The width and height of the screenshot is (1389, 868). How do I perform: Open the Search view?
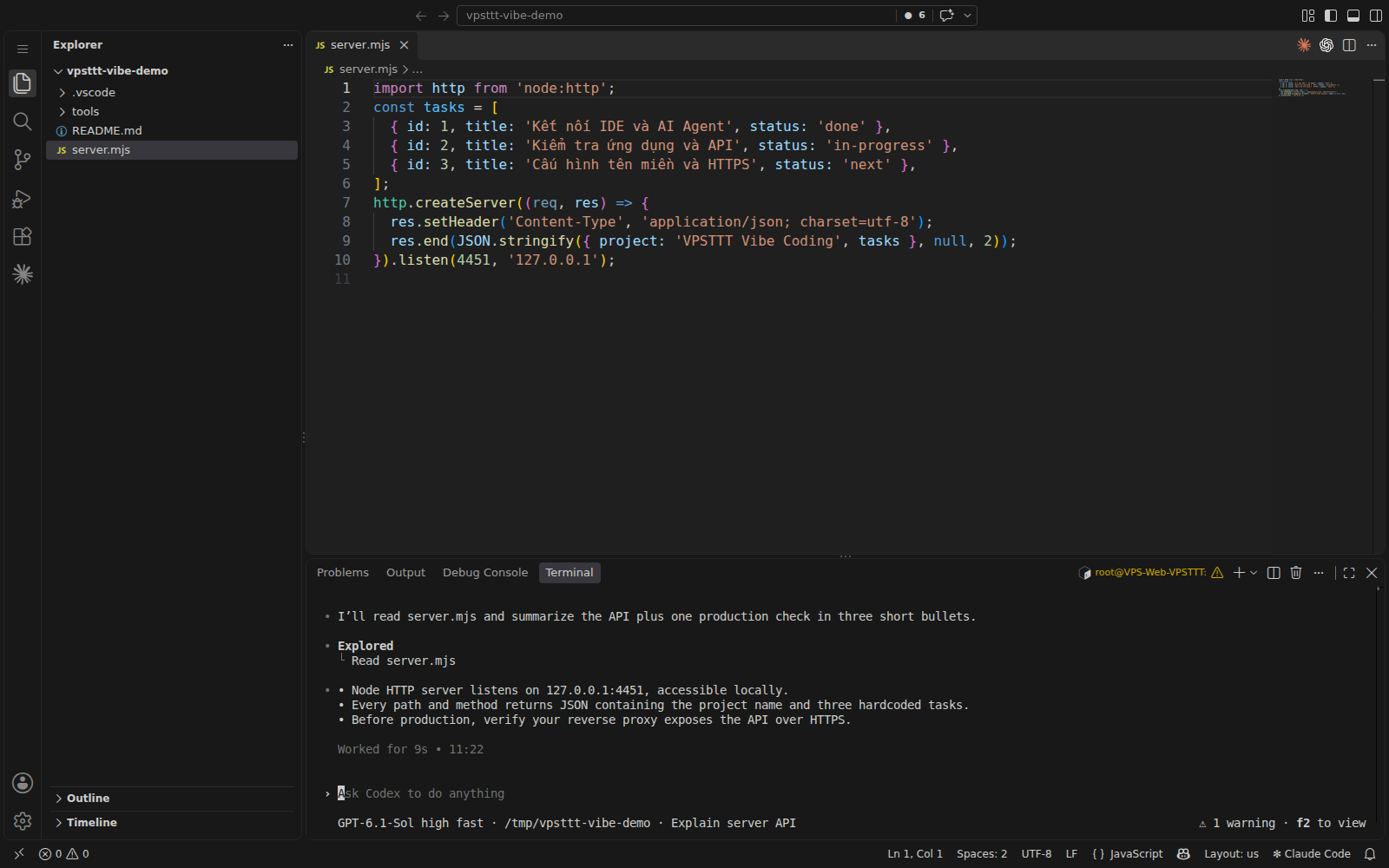[x=23, y=122]
